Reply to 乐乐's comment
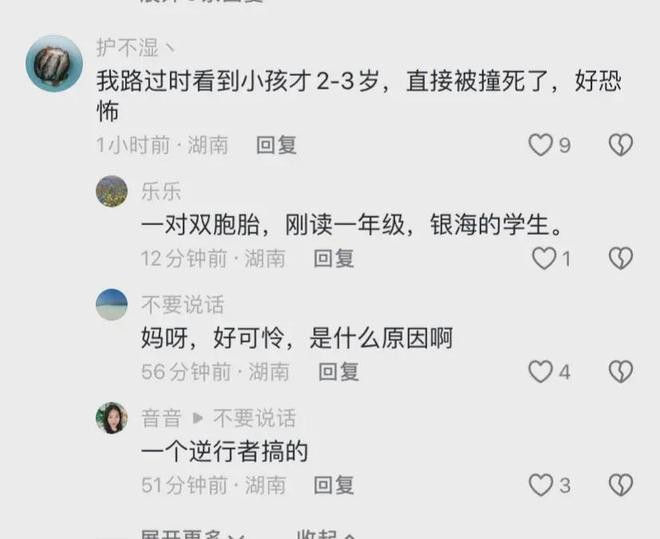Image resolution: width=660 pixels, height=539 pixels. 334,258
